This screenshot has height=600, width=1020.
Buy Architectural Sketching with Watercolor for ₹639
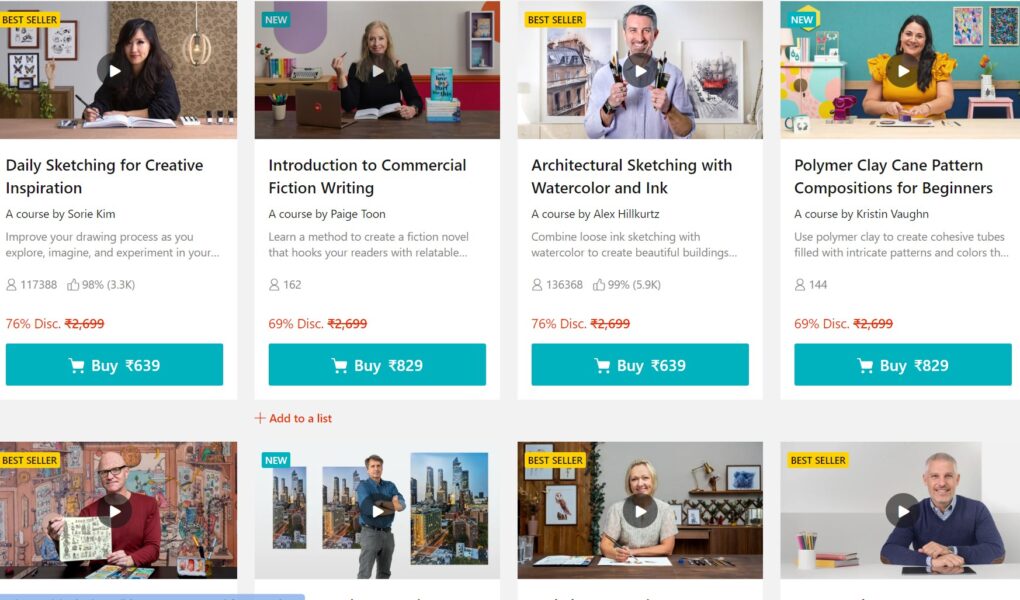(640, 364)
